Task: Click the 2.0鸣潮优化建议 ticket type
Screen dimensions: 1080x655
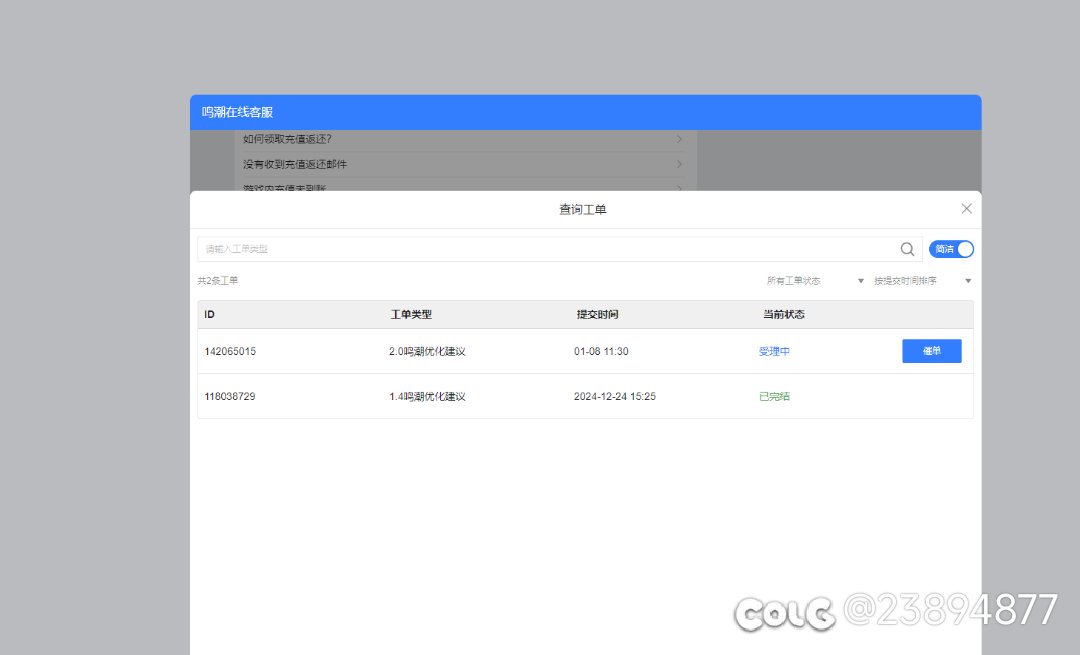Action: 427,351
